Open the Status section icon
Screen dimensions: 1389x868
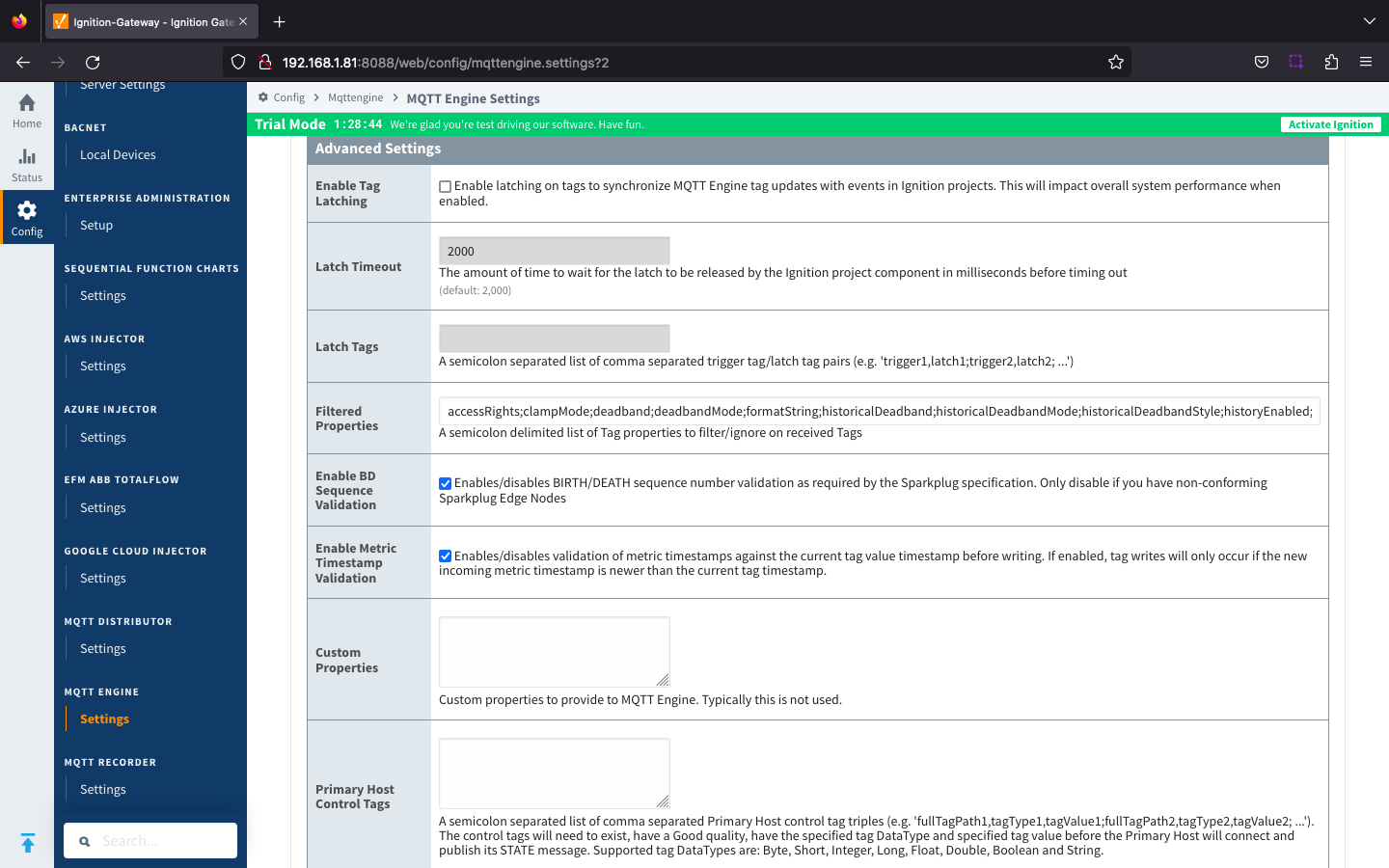[27, 164]
